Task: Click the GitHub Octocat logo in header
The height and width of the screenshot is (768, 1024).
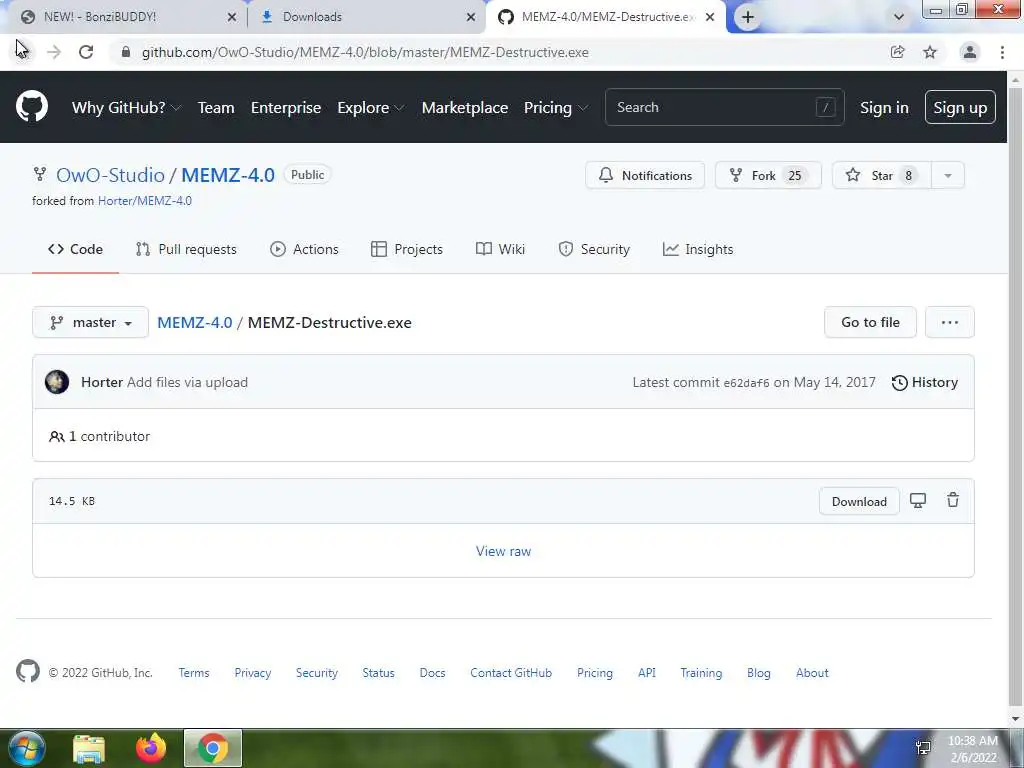Action: tap(32, 106)
